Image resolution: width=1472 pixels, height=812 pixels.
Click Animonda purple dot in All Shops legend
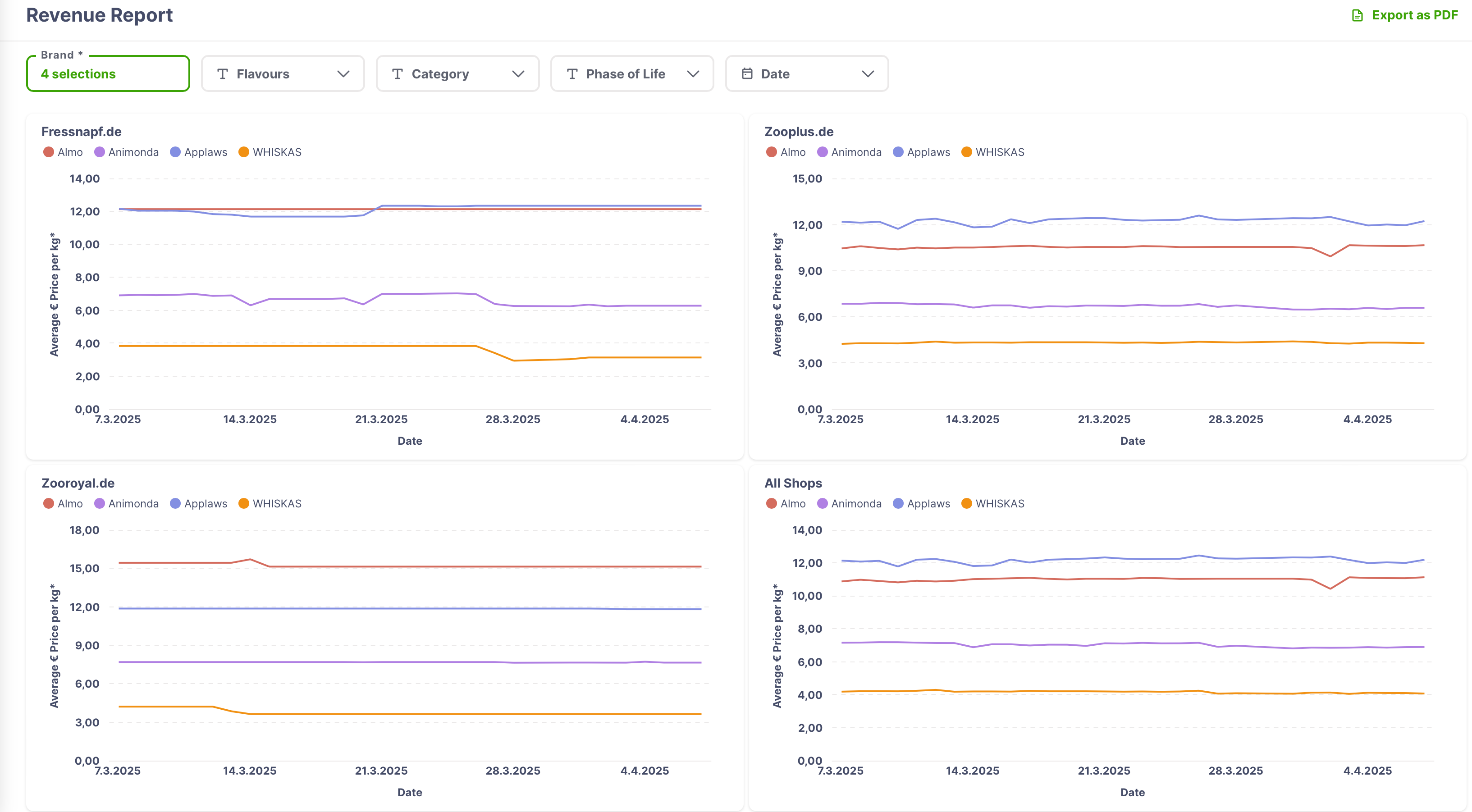pyautogui.click(x=822, y=503)
